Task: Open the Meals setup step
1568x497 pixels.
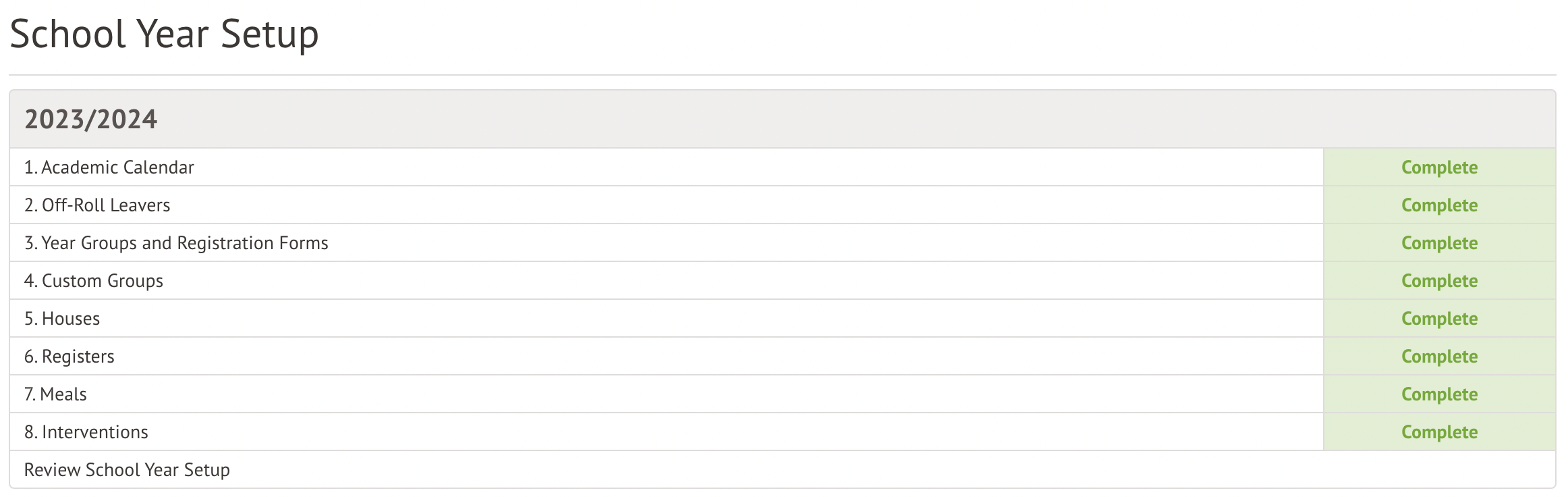Action: (56, 394)
